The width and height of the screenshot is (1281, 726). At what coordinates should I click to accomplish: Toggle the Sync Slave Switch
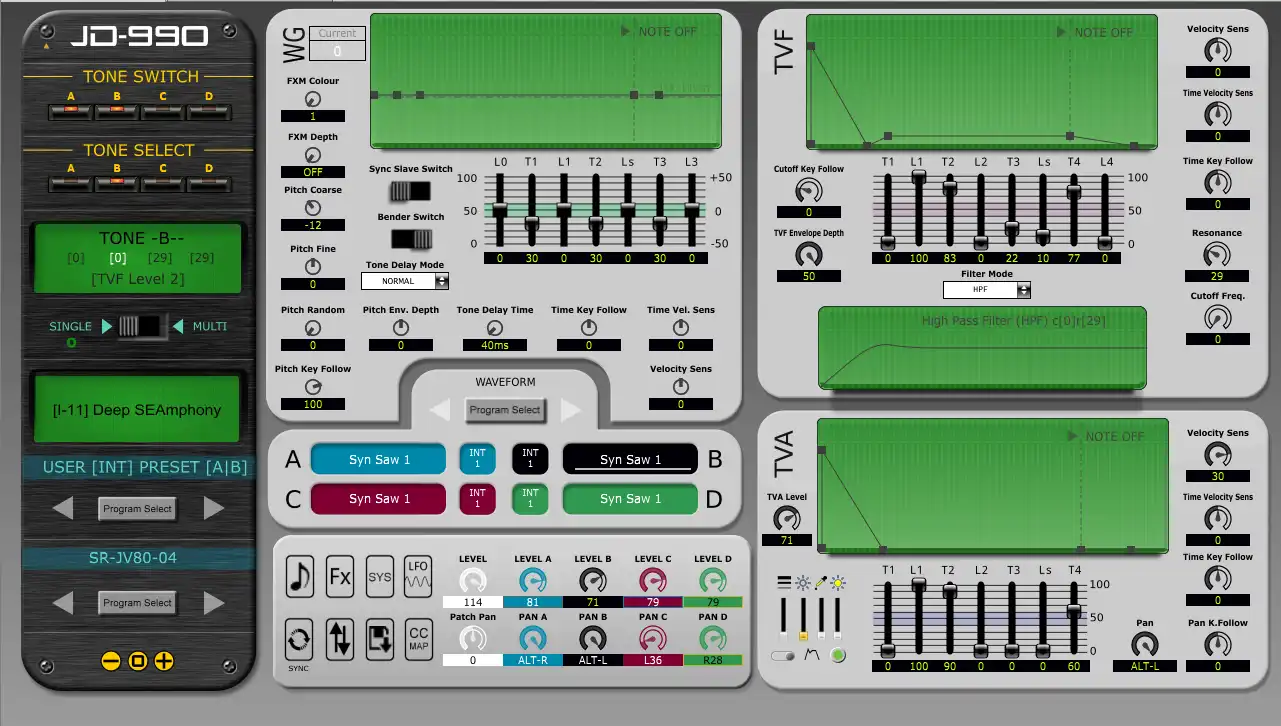pos(409,190)
